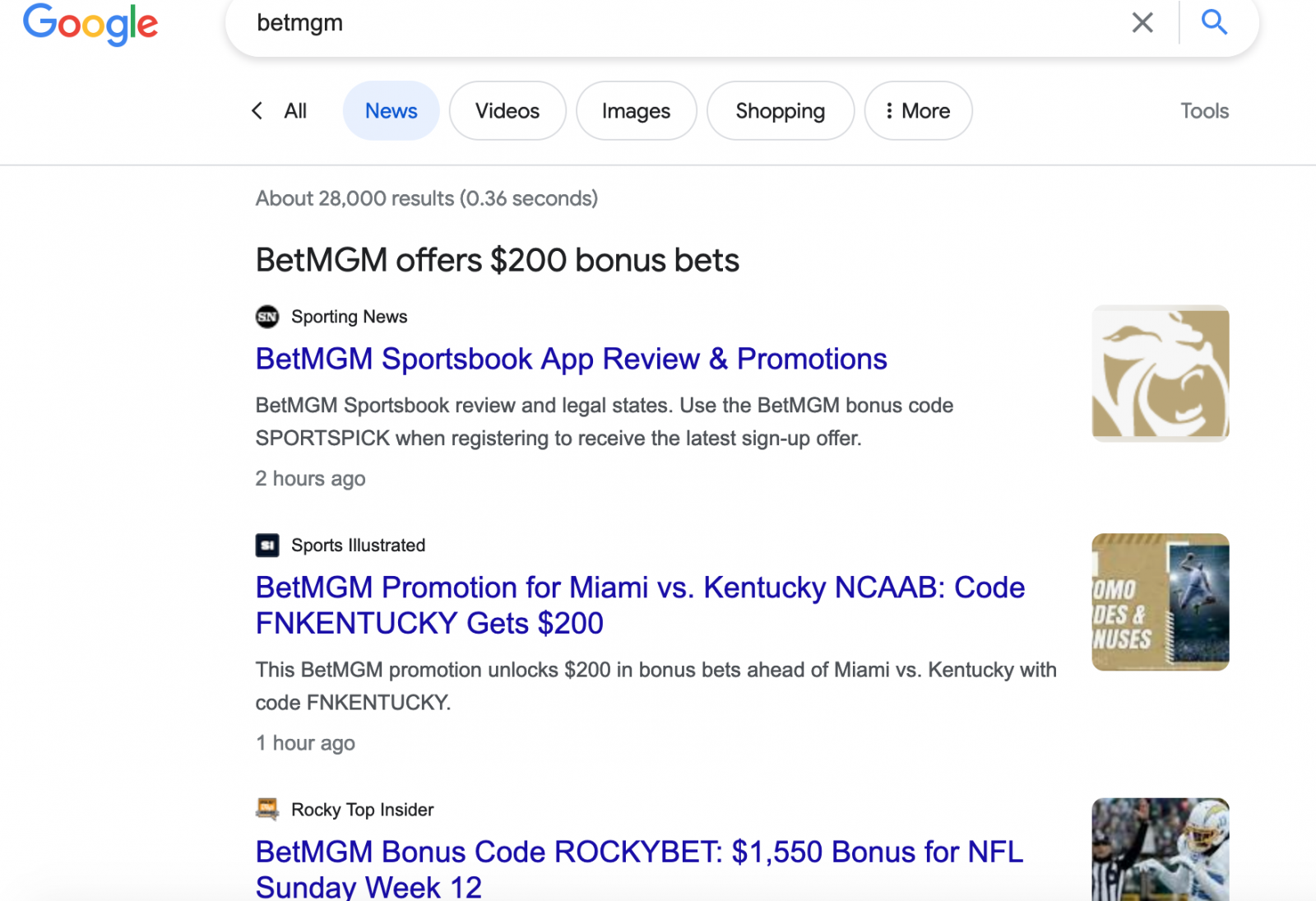This screenshot has height=901, width=1316.
Task: Click the magnifying glass search icon
Action: [x=1214, y=22]
